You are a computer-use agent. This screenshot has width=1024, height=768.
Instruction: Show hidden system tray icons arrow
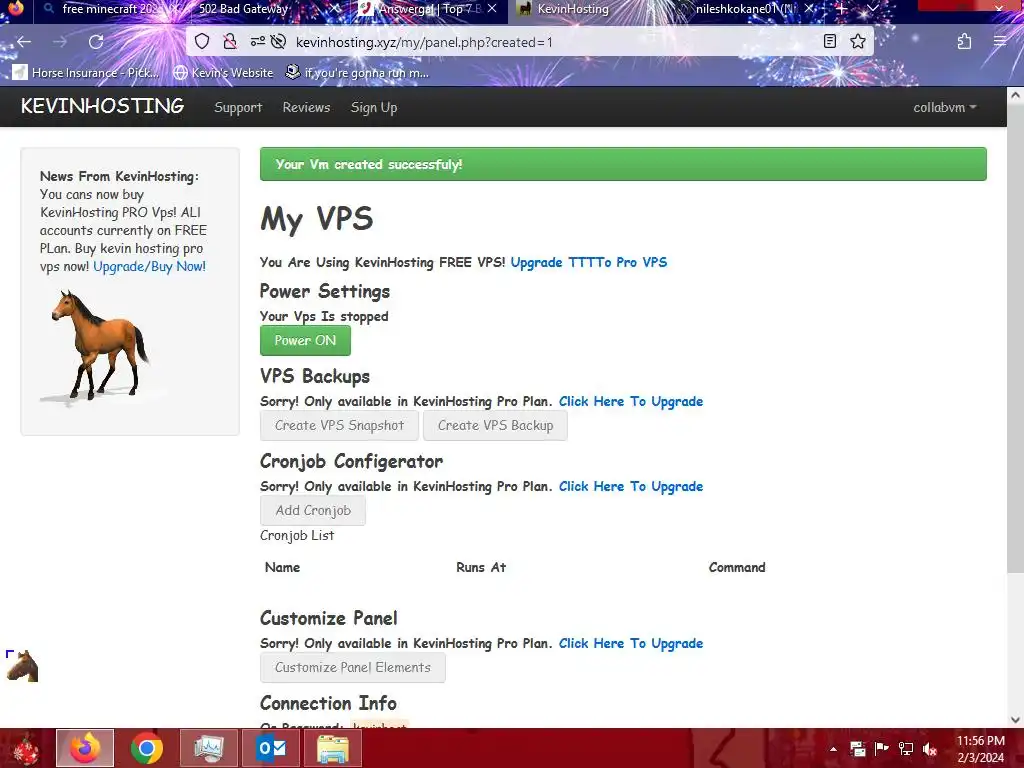tap(833, 749)
